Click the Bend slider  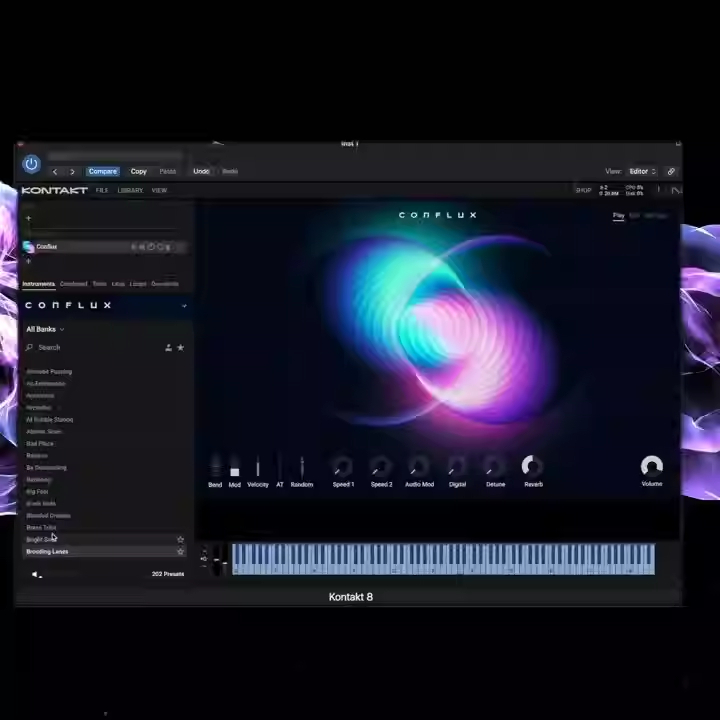215,467
